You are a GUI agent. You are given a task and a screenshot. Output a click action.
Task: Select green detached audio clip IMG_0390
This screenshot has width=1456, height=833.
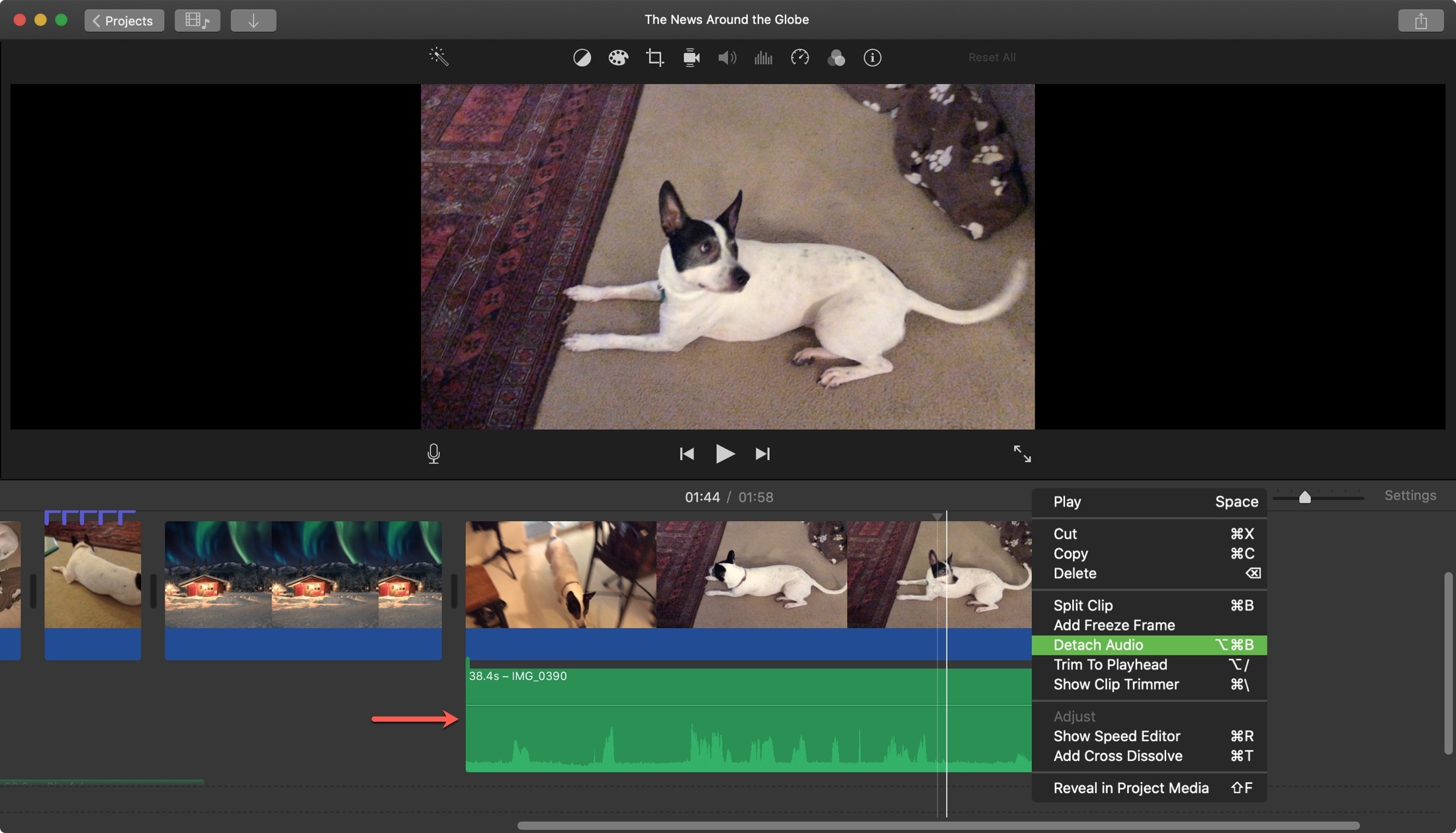[x=748, y=720]
